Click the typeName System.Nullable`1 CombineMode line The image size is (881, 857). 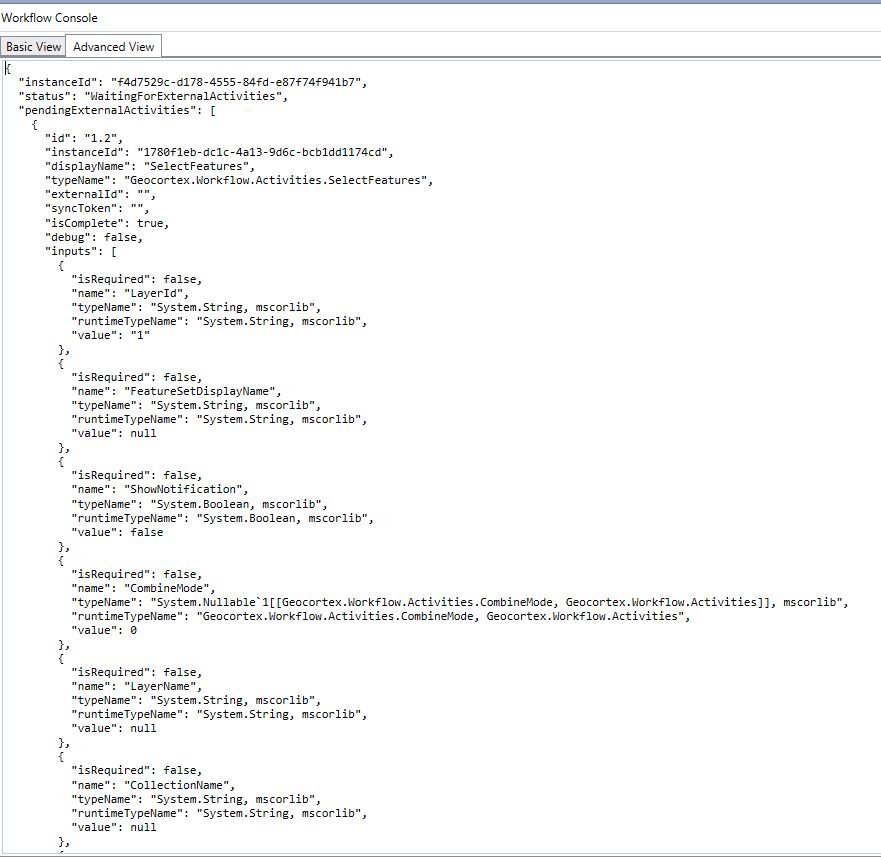click(x=460, y=602)
